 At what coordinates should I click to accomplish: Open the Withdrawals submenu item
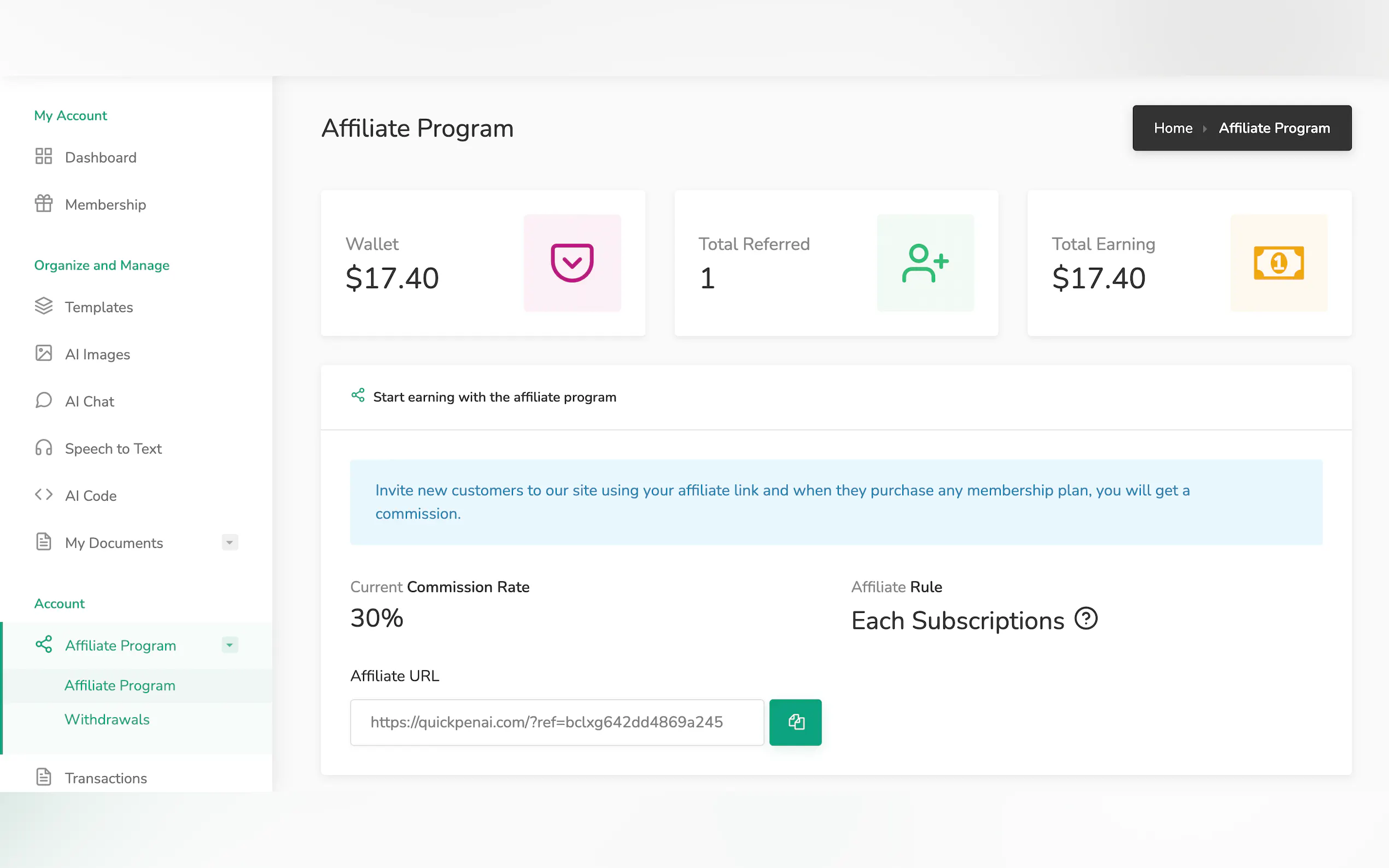coord(107,719)
